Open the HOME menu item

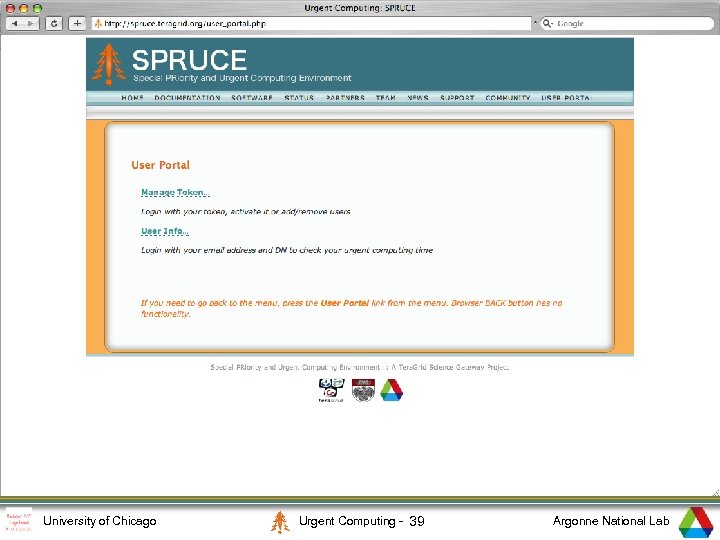point(133,98)
